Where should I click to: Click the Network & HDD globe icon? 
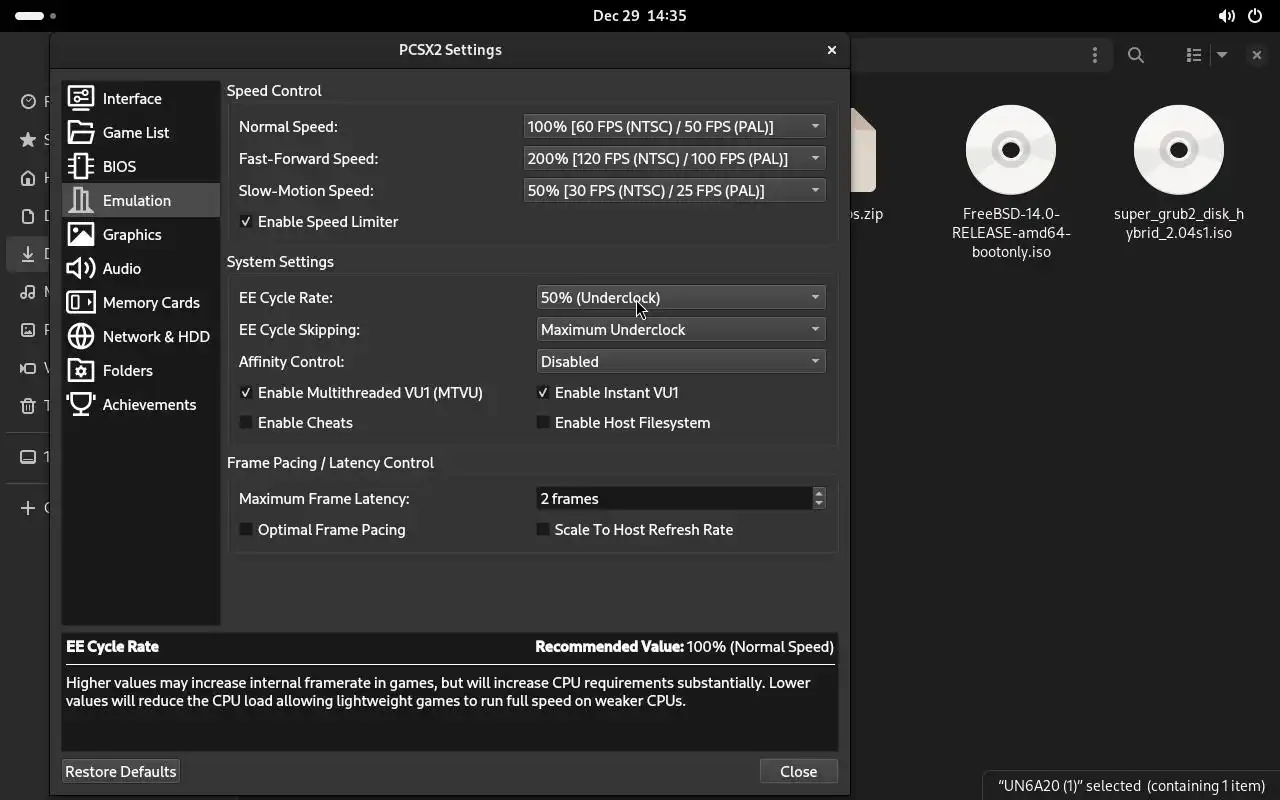[81, 336]
